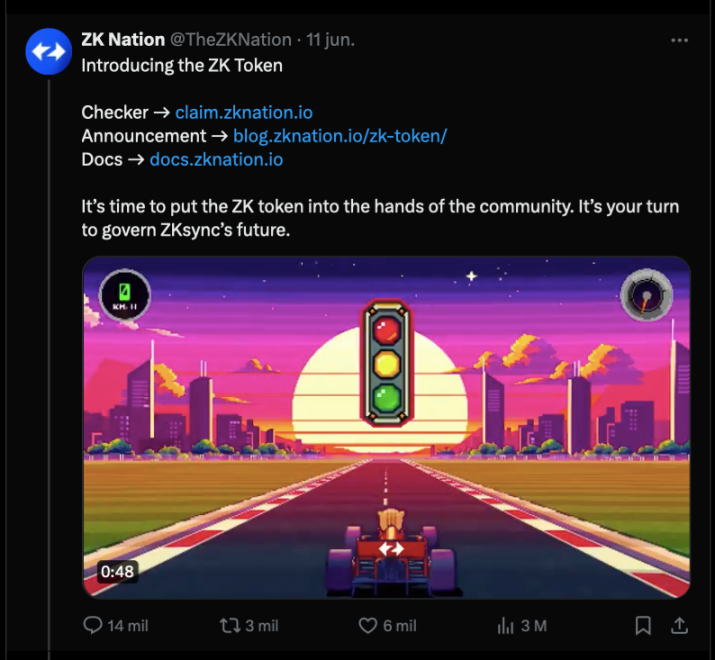Viewport: 715px width, 660px height.
Task: Open the blog.zknation.io/zk-token/ announcement link
Action: pos(339,136)
